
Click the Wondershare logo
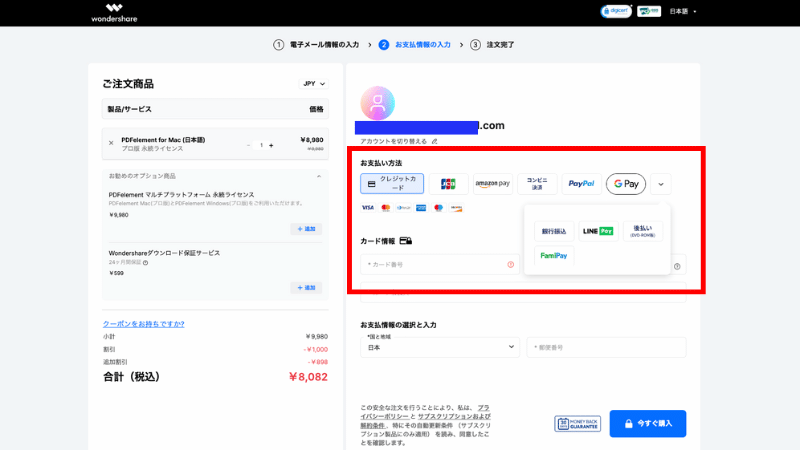[x=114, y=13]
